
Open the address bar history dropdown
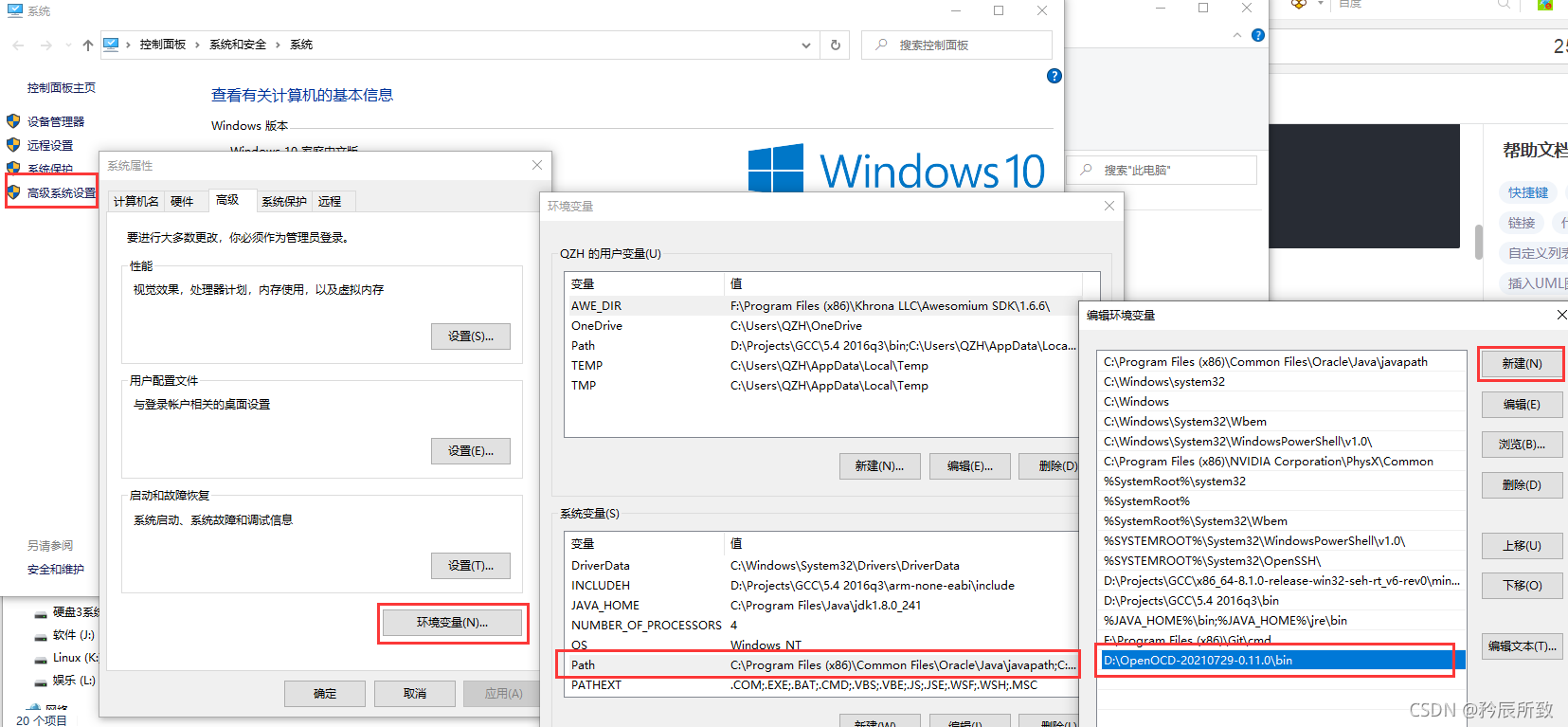tap(806, 45)
